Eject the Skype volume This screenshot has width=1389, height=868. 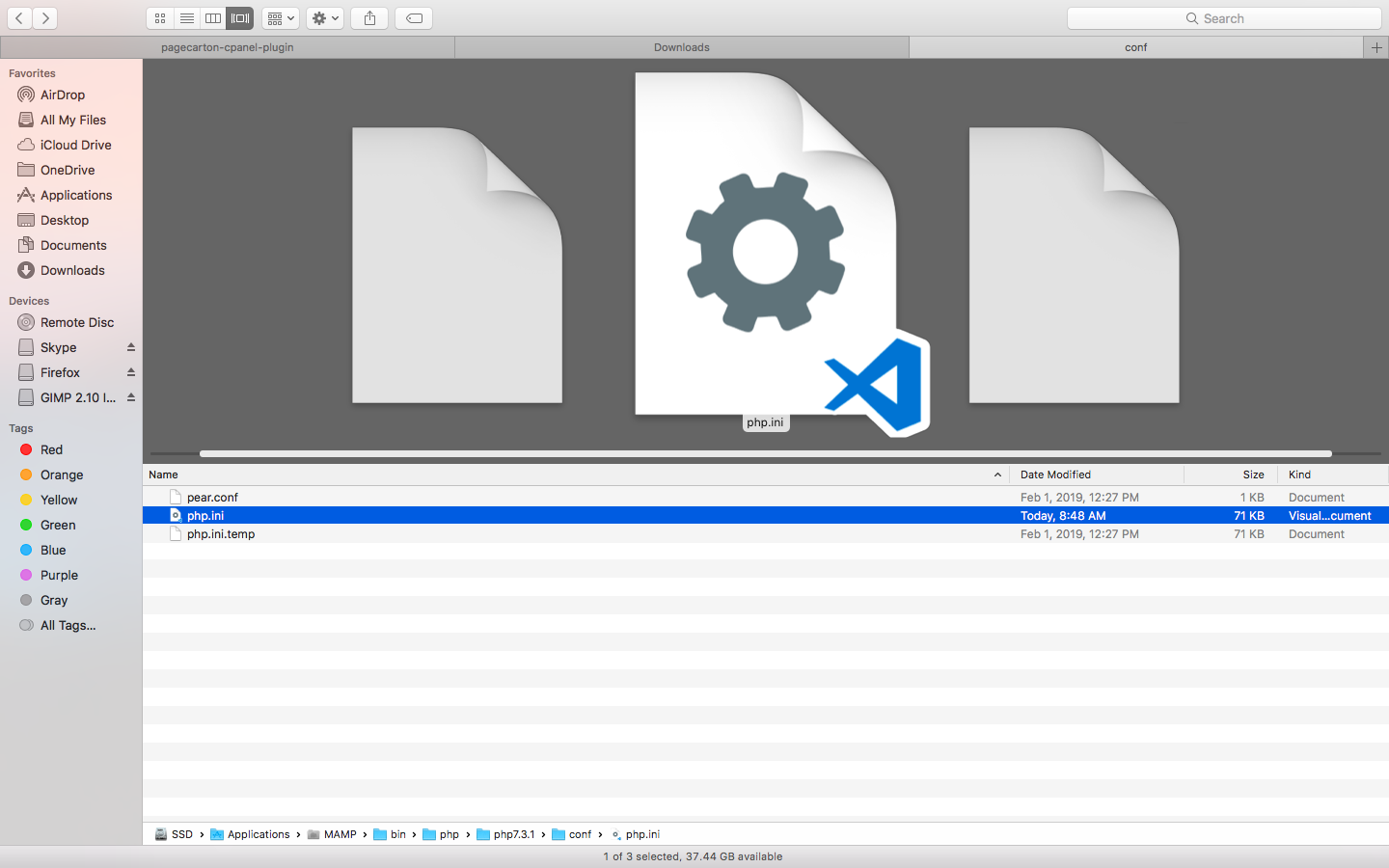click(x=131, y=347)
